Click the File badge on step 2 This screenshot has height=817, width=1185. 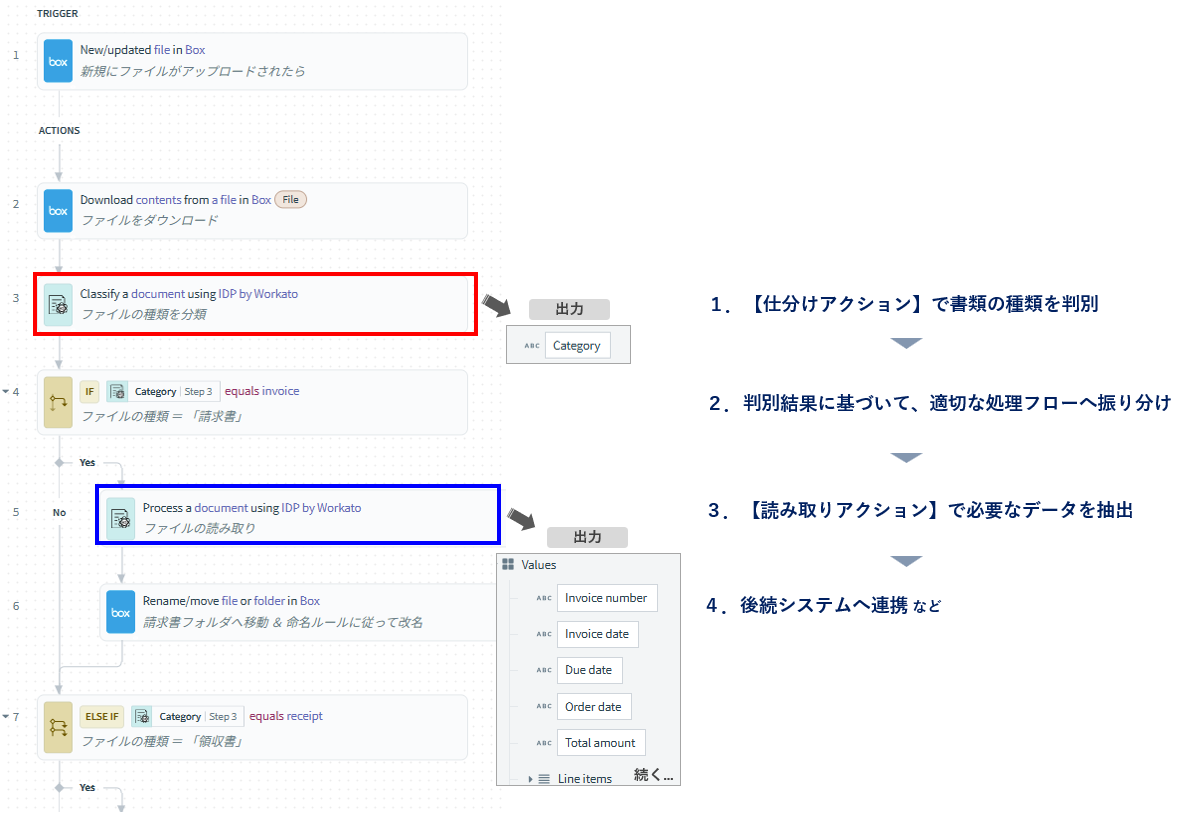(x=290, y=200)
